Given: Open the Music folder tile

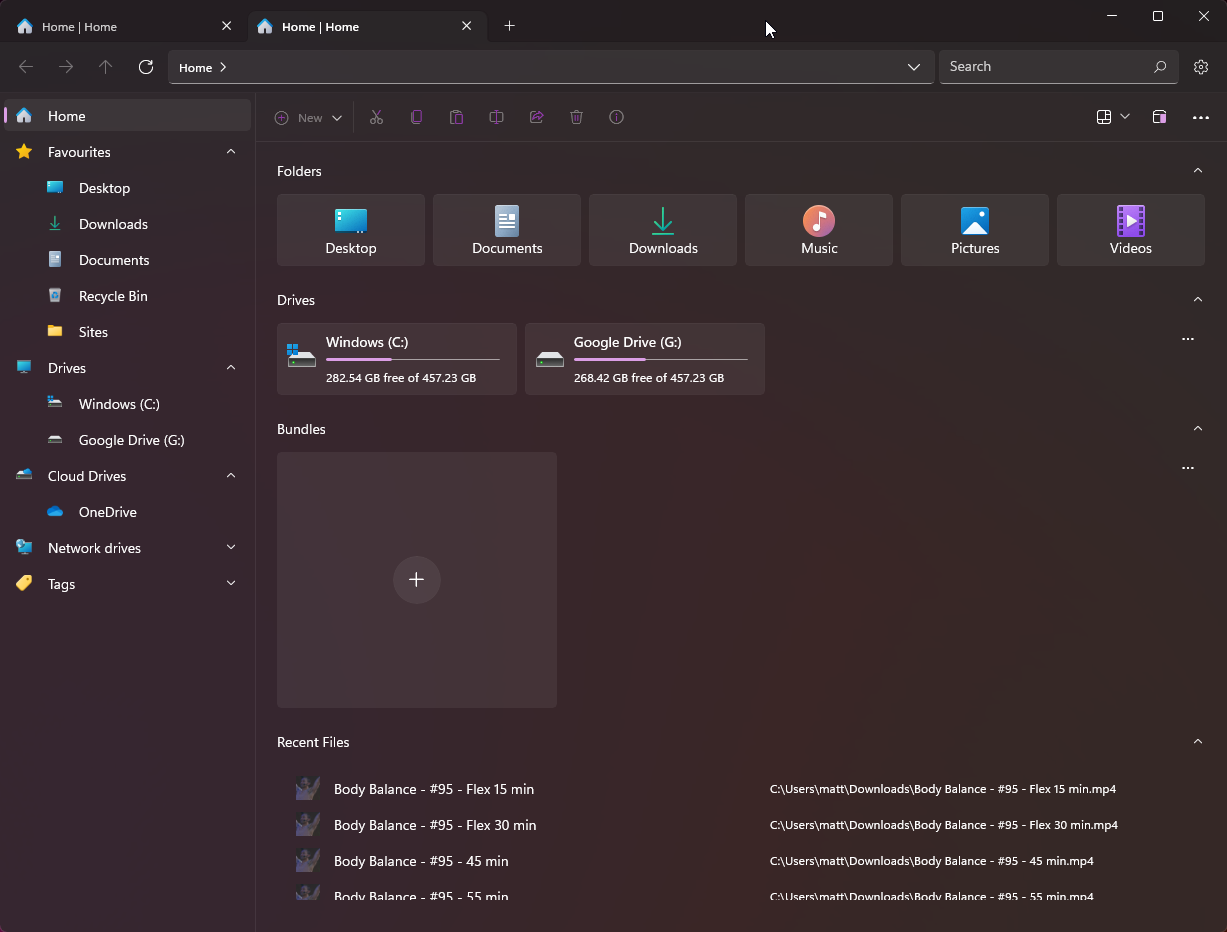Looking at the screenshot, I should coord(819,230).
